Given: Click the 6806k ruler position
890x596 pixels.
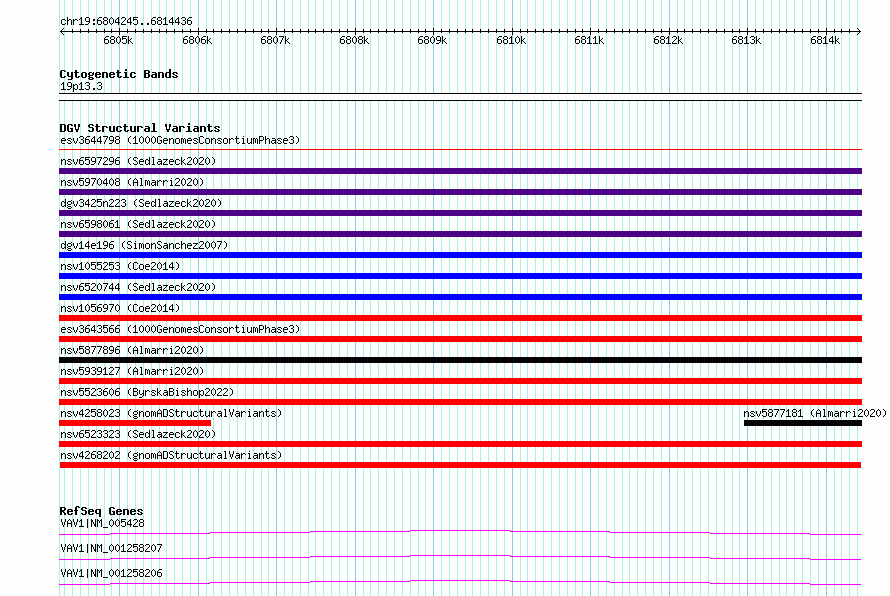Looking at the screenshot, I should (x=197, y=40).
